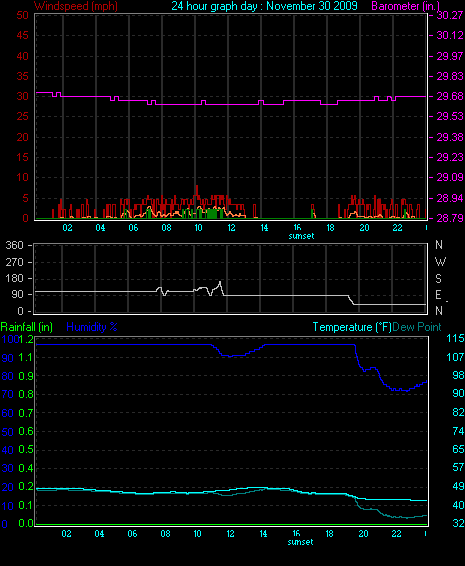Click the 12 hour tick on the wind graph
The height and width of the screenshot is (566, 465).
click(231, 228)
